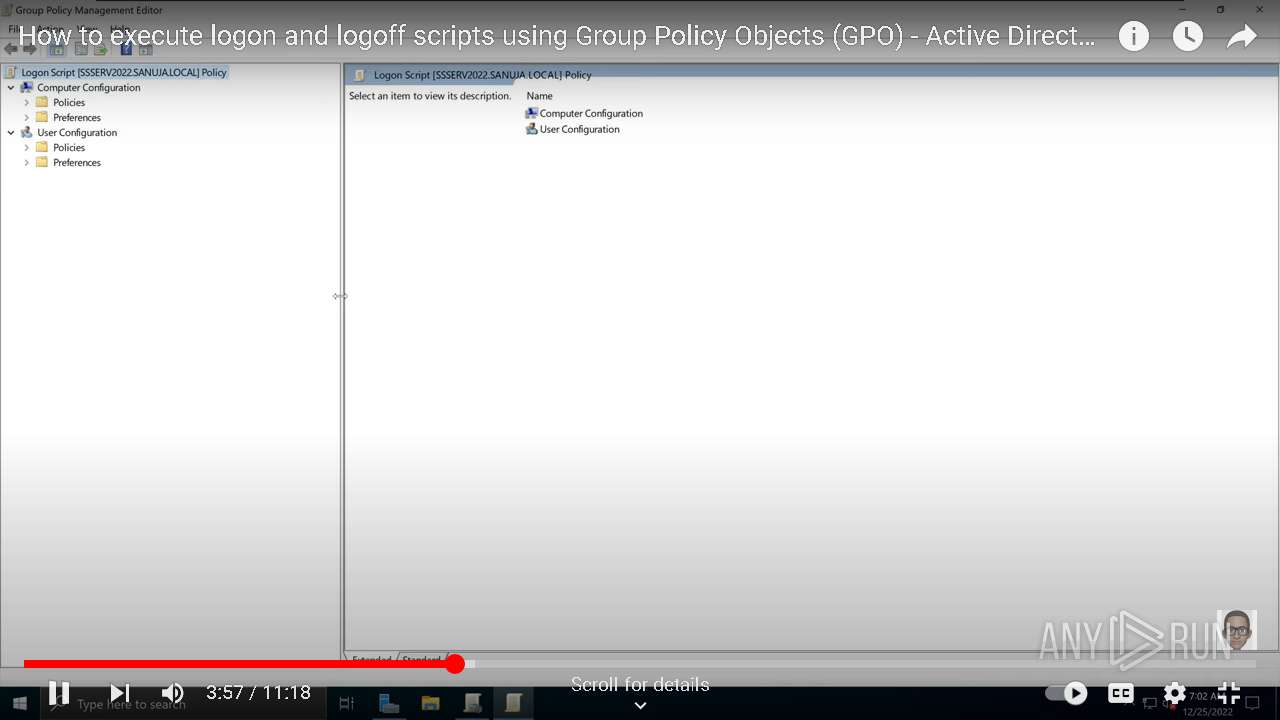This screenshot has height=720, width=1280.
Task: Collapse the Computer Configuration tree node
Action: pos(11,87)
